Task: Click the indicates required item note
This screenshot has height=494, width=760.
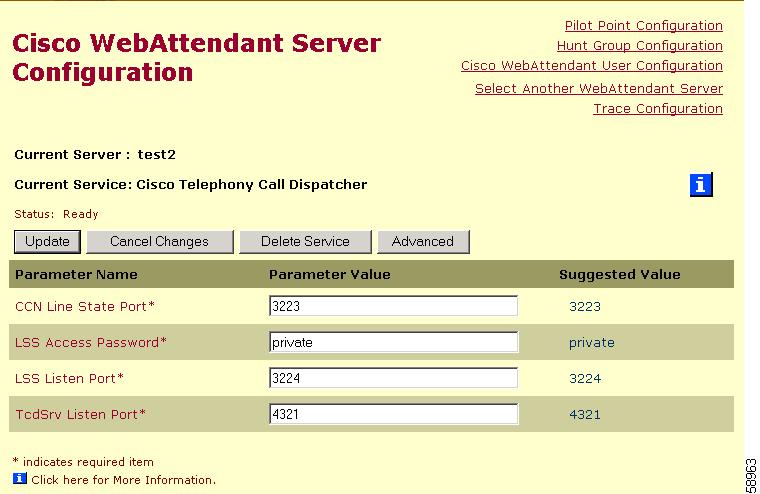Action: (83, 462)
